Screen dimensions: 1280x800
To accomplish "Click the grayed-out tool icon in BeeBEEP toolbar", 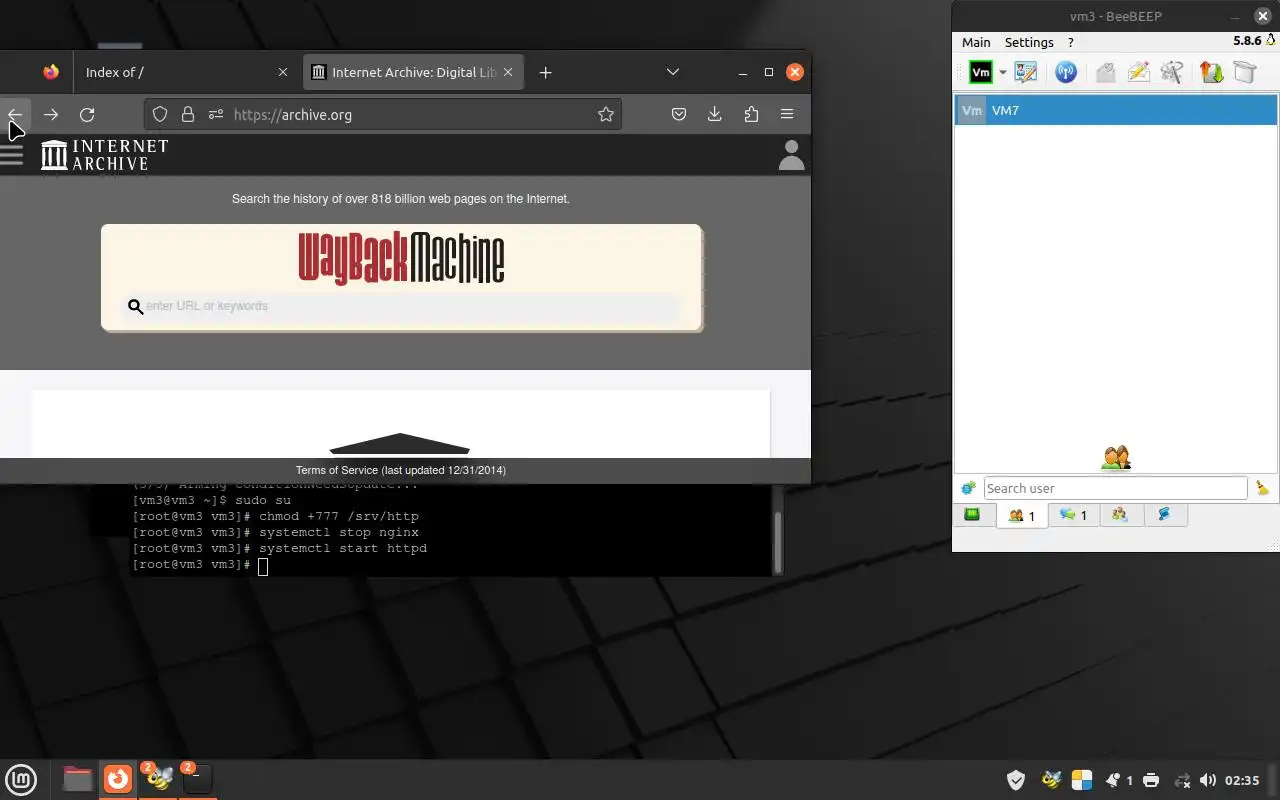I will tap(1172, 72).
